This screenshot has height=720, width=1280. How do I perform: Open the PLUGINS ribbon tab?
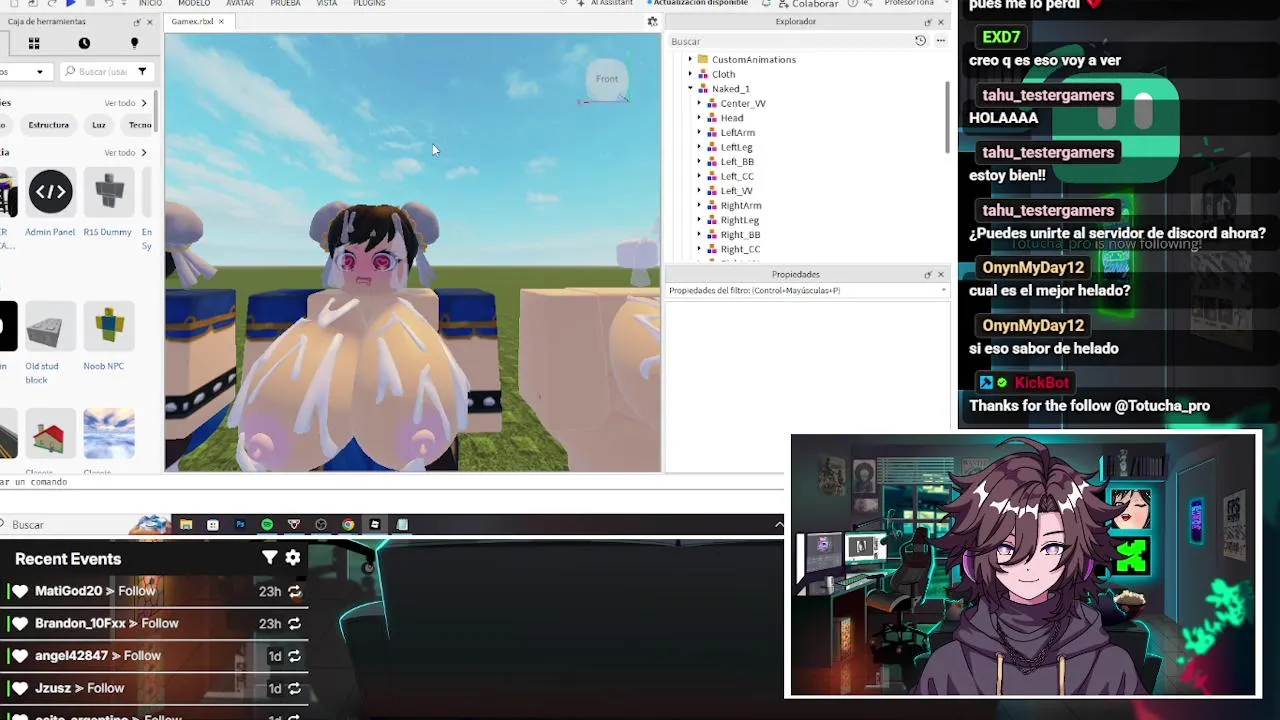(369, 3)
